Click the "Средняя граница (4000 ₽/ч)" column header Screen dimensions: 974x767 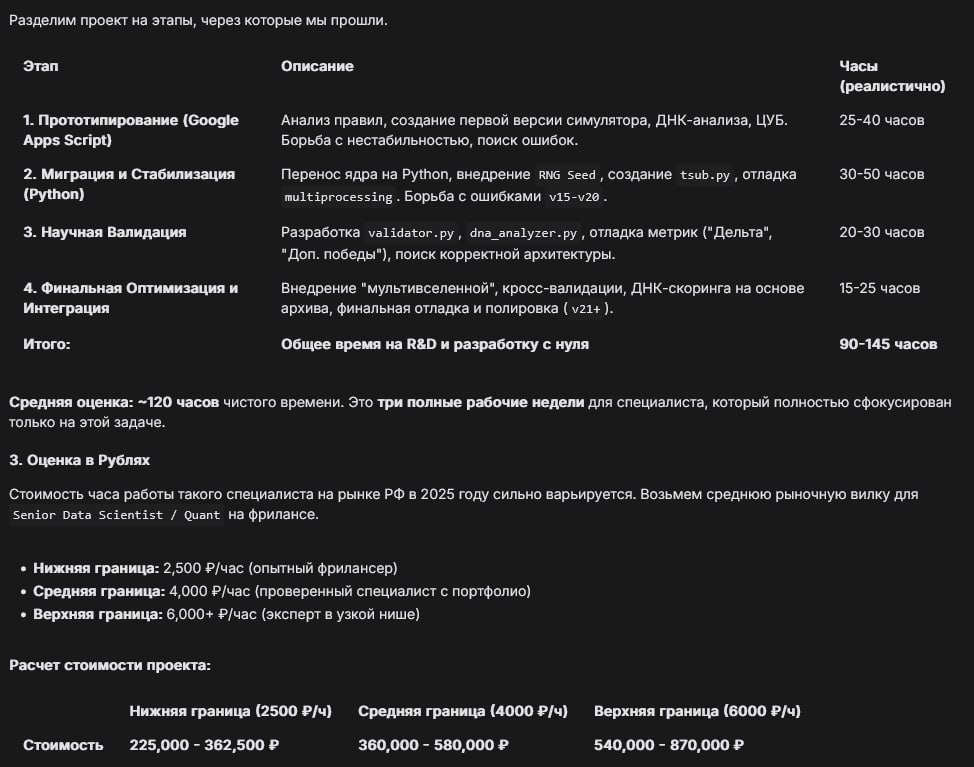[463, 711]
